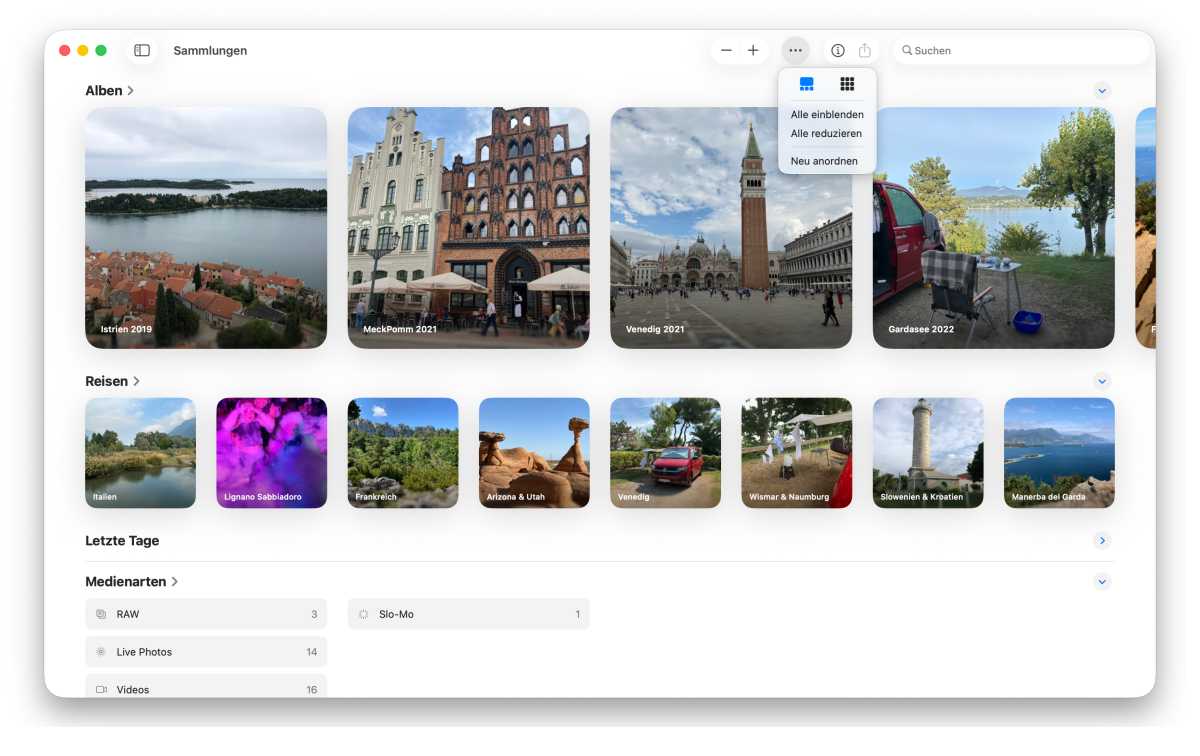1200x756 pixels.
Task: Click the share icon in toolbar
Action: 865,50
